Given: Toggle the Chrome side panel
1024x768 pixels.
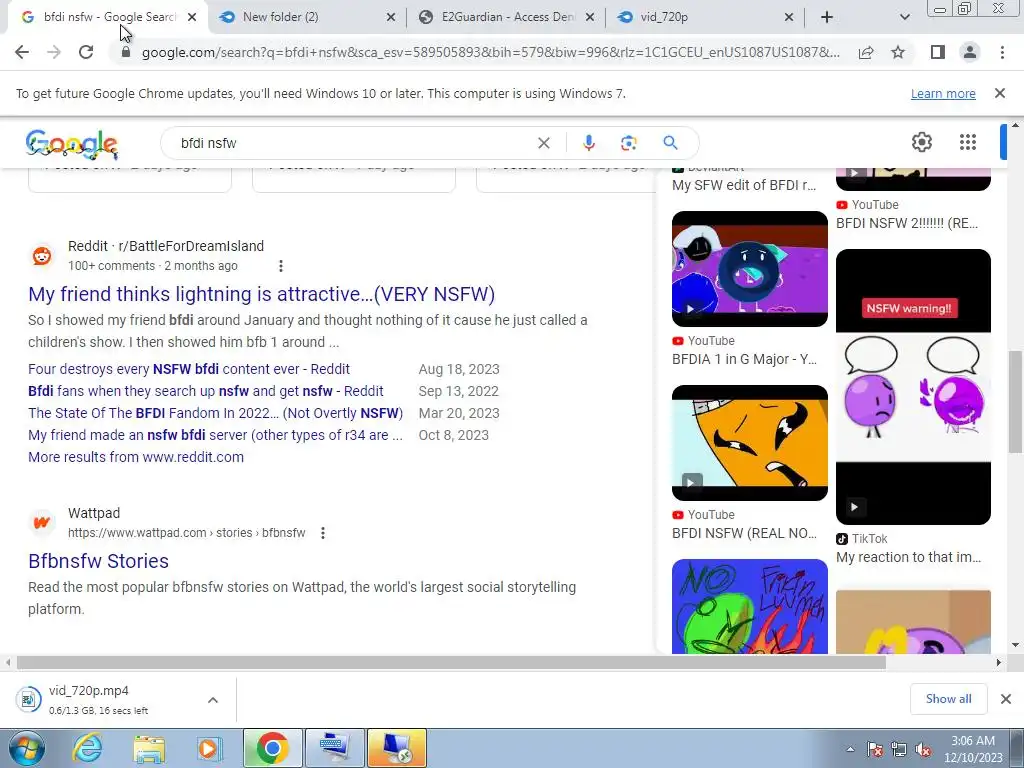Looking at the screenshot, I should point(938,52).
